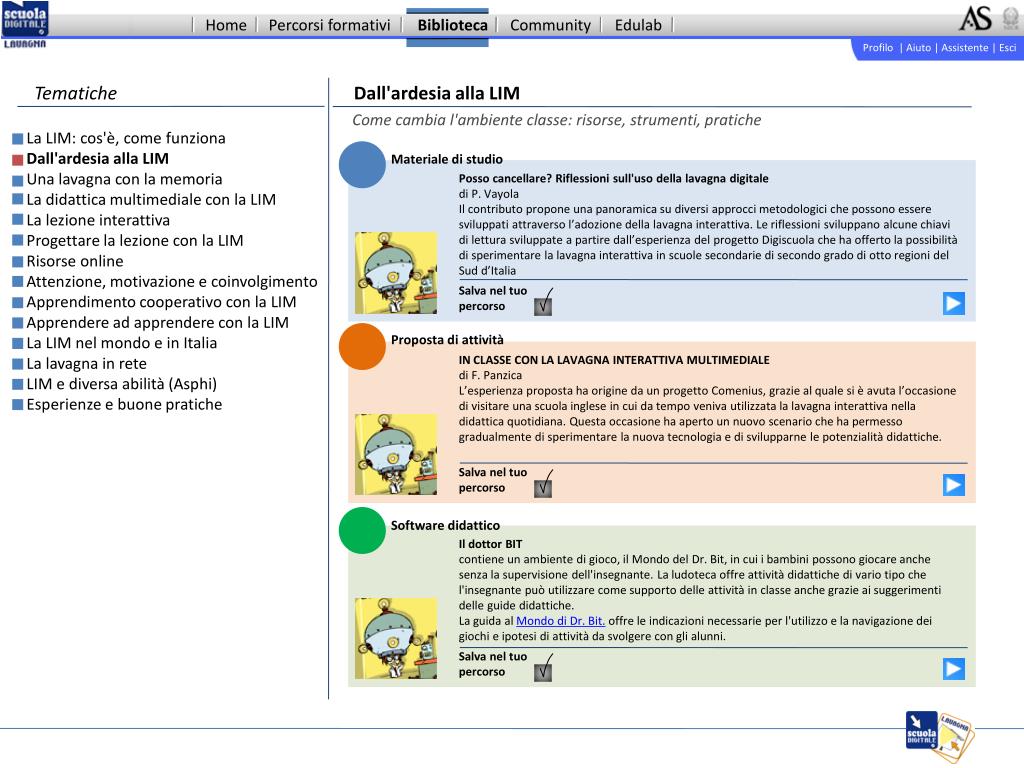The width and height of the screenshot is (1024, 768).
Task: Click the robot thumbnail in Proposta di attività
Action: click(396, 455)
